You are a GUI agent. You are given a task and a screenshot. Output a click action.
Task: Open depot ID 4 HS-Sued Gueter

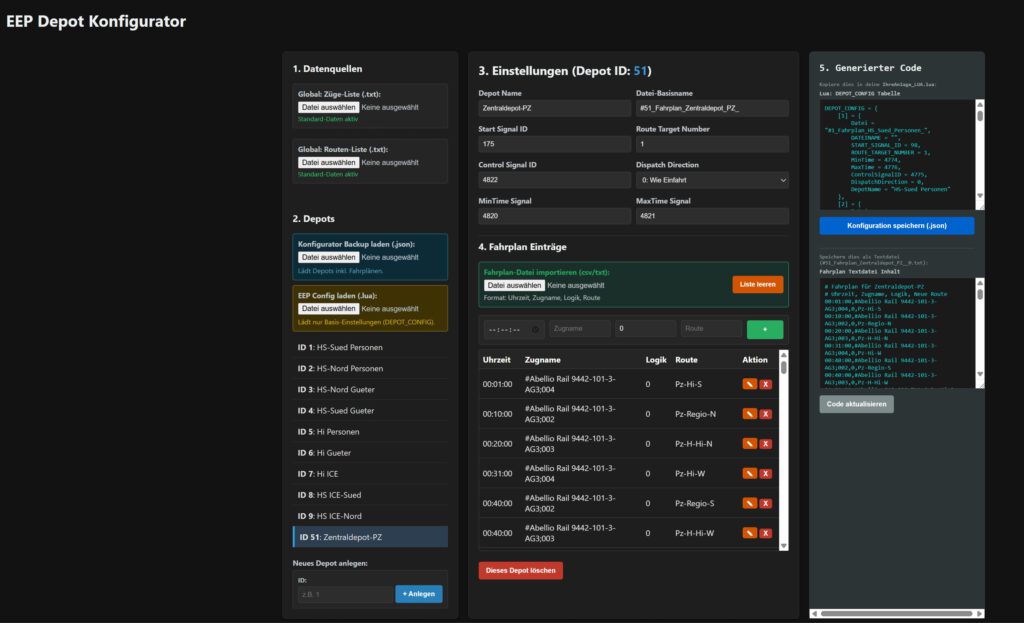tap(370, 411)
